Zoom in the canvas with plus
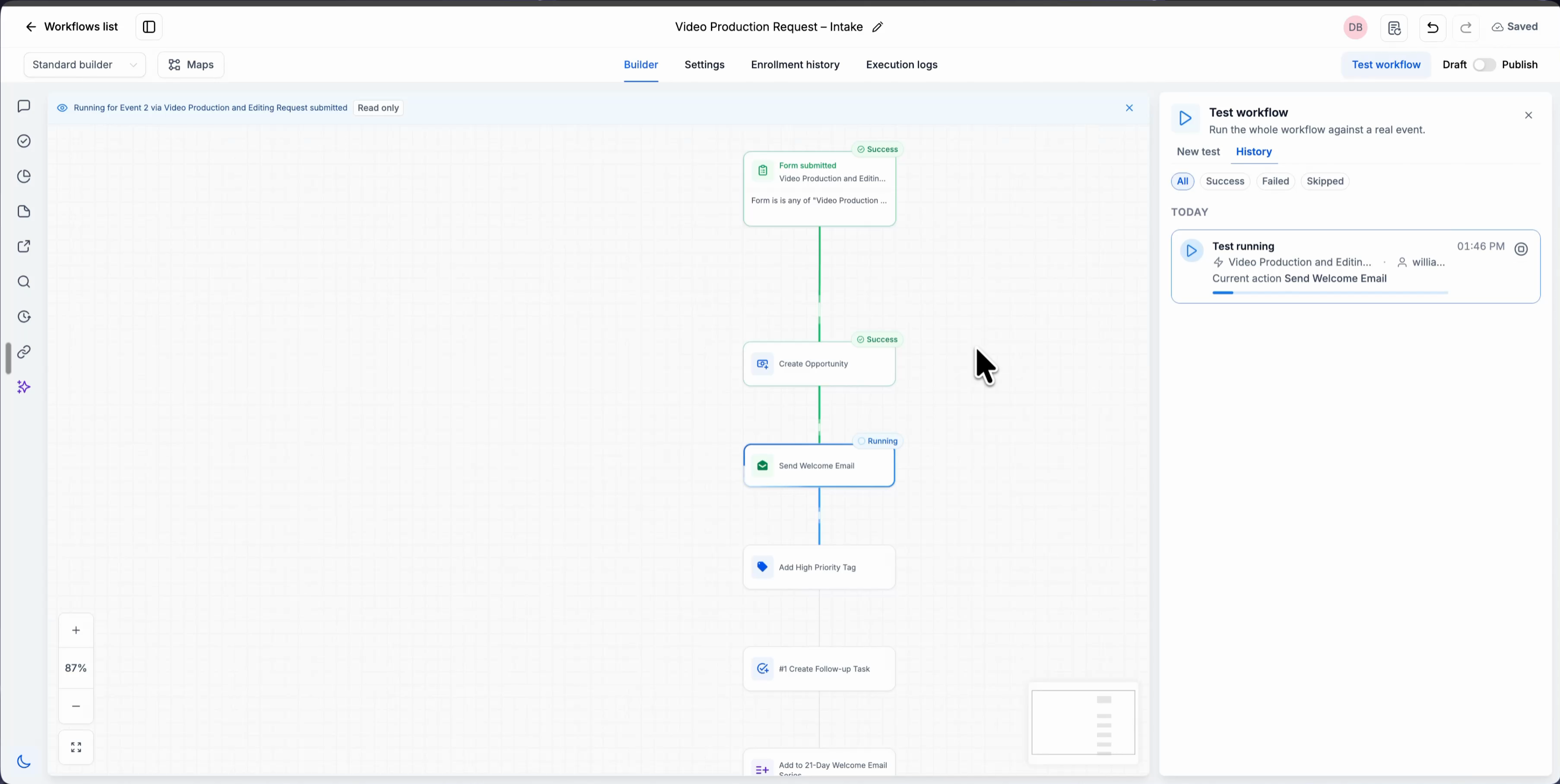 point(76,630)
